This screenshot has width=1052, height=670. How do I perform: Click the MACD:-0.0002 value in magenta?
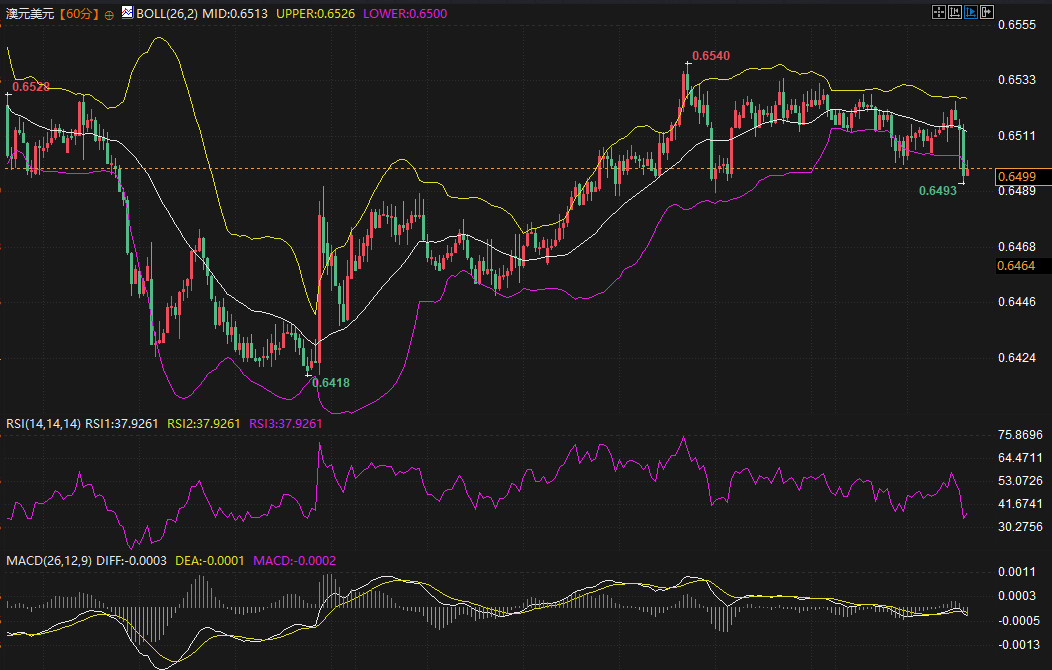tap(295, 561)
